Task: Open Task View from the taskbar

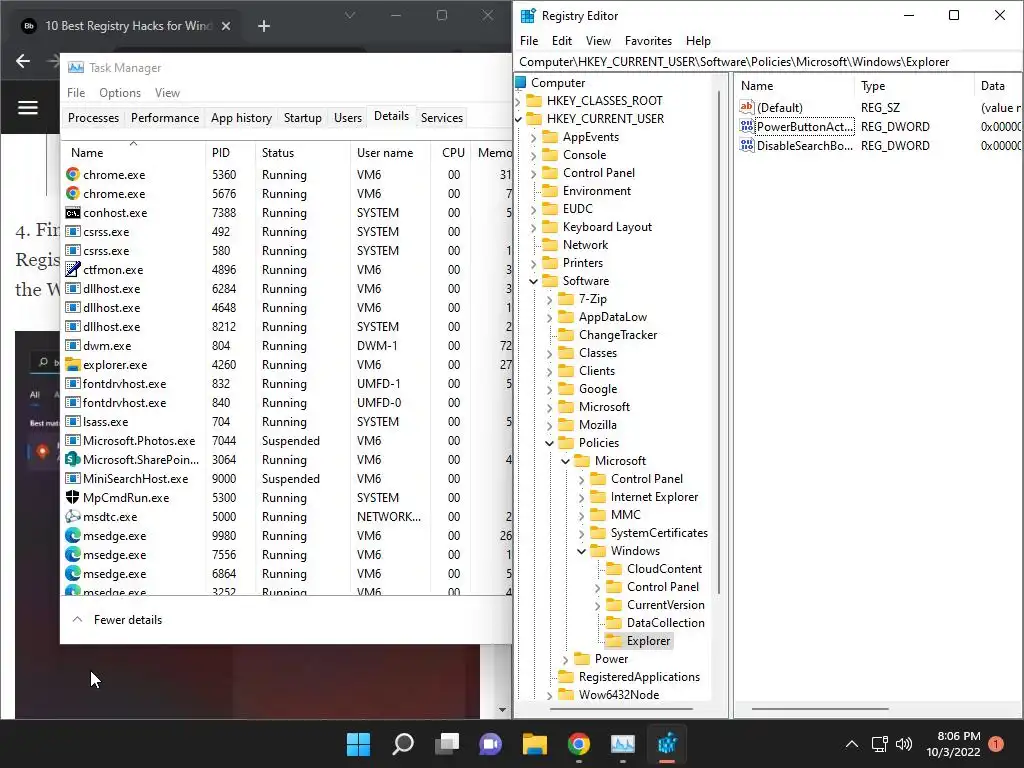Action: coord(447,744)
